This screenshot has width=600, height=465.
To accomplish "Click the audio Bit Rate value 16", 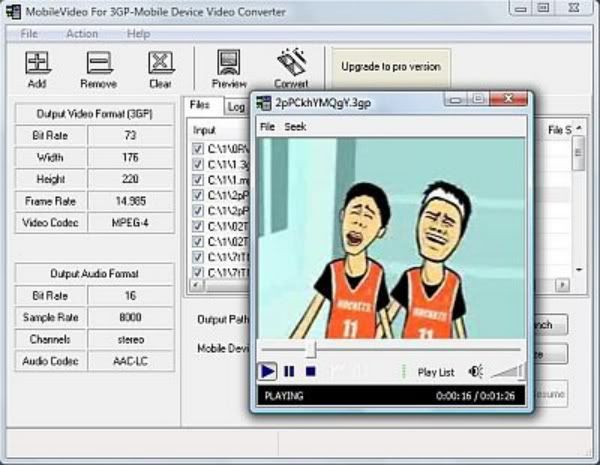I will 130,295.
